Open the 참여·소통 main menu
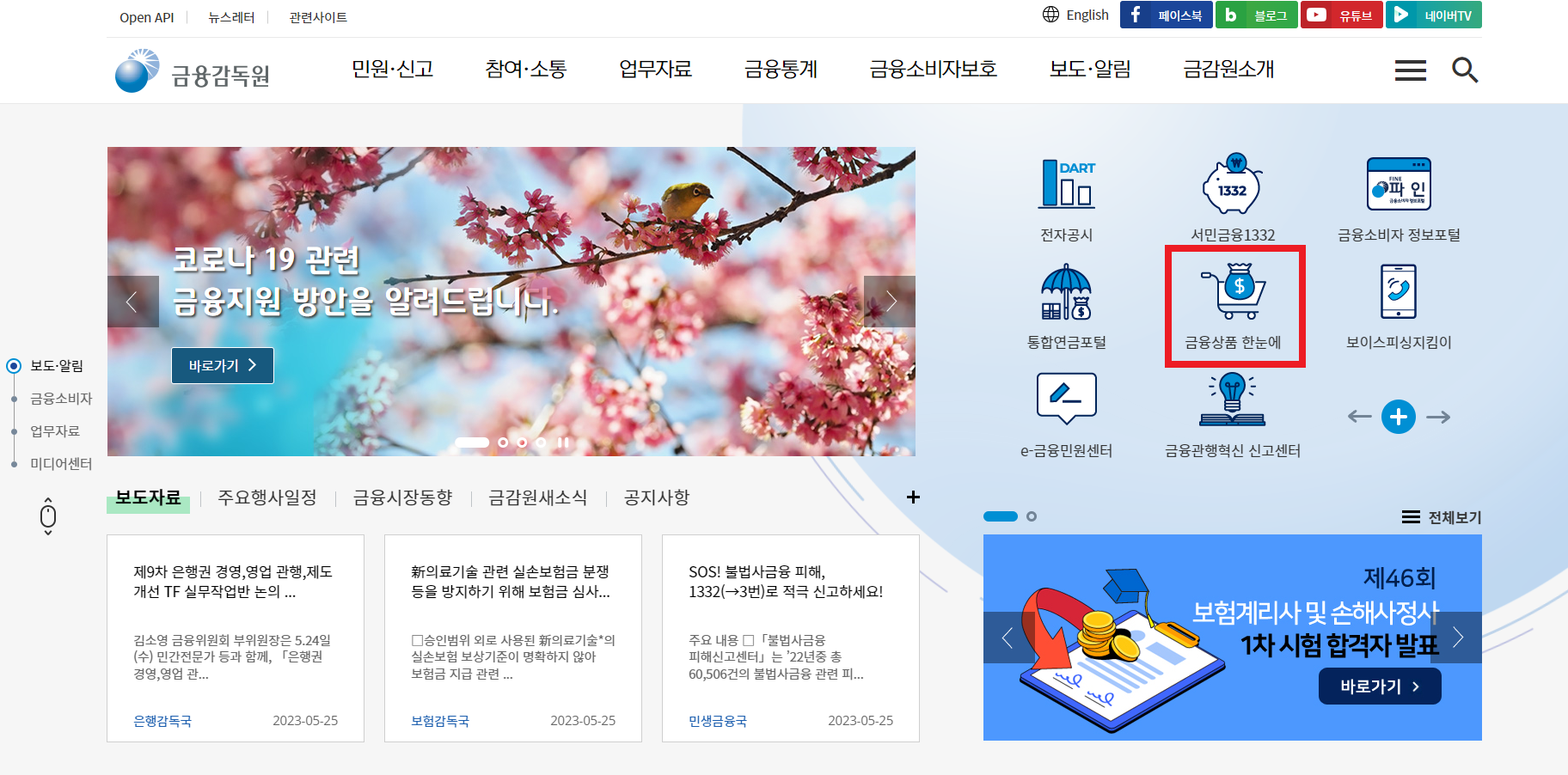 tap(525, 70)
